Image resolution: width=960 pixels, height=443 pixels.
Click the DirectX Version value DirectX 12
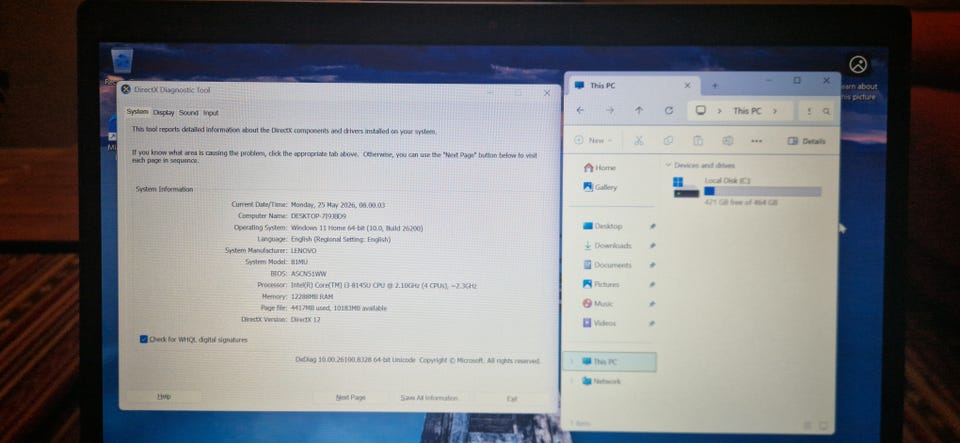tap(306, 319)
